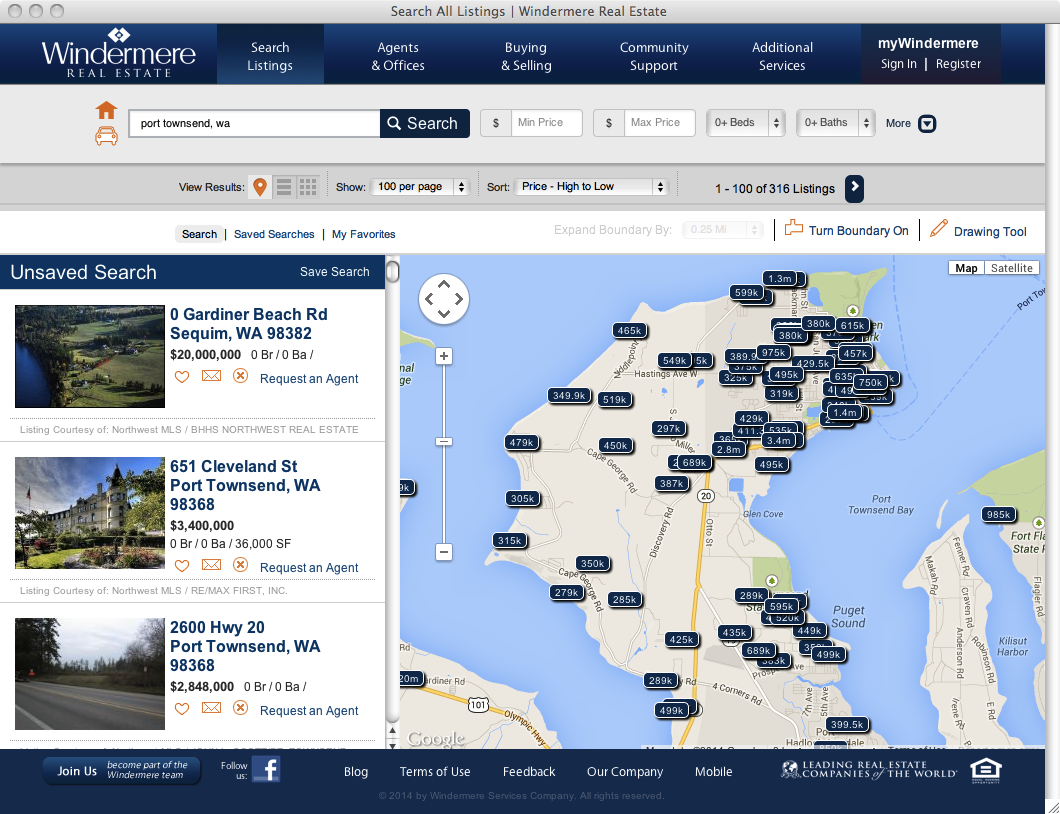Click the Sign In link
Viewport: 1060px width, 814px height.
898,64
